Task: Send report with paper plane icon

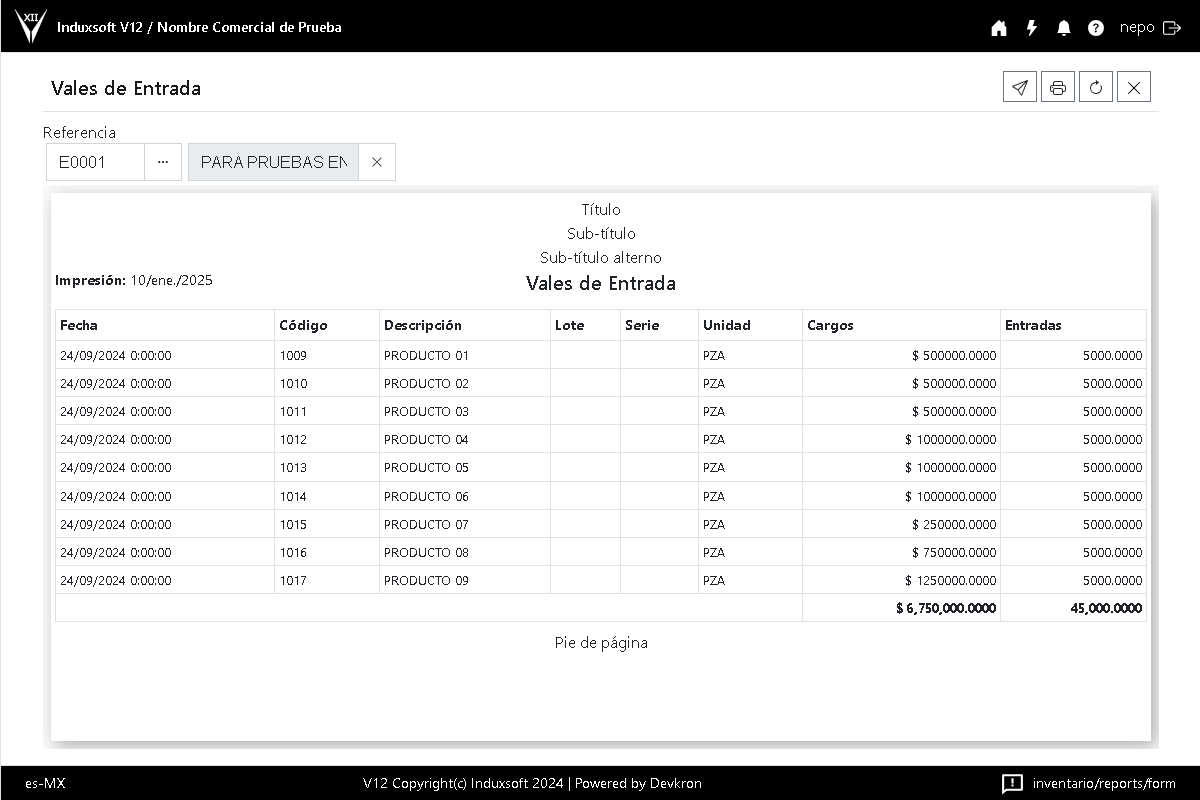Action: (1019, 88)
